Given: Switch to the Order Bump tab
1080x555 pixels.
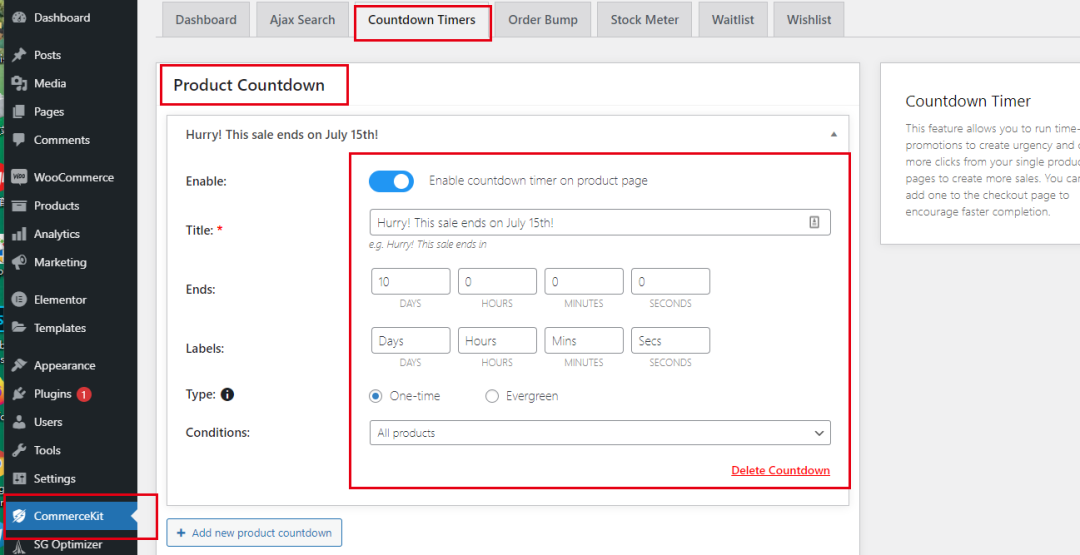Looking at the screenshot, I should pos(542,20).
